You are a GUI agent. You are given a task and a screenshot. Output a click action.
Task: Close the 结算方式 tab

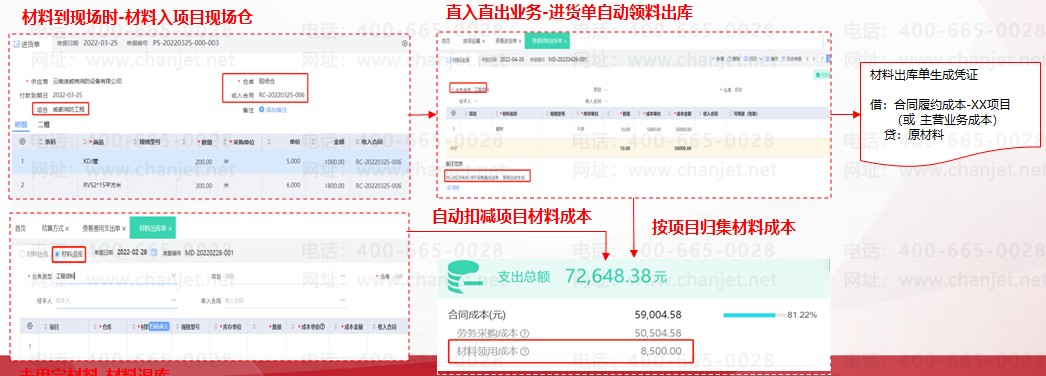pos(67,228)
